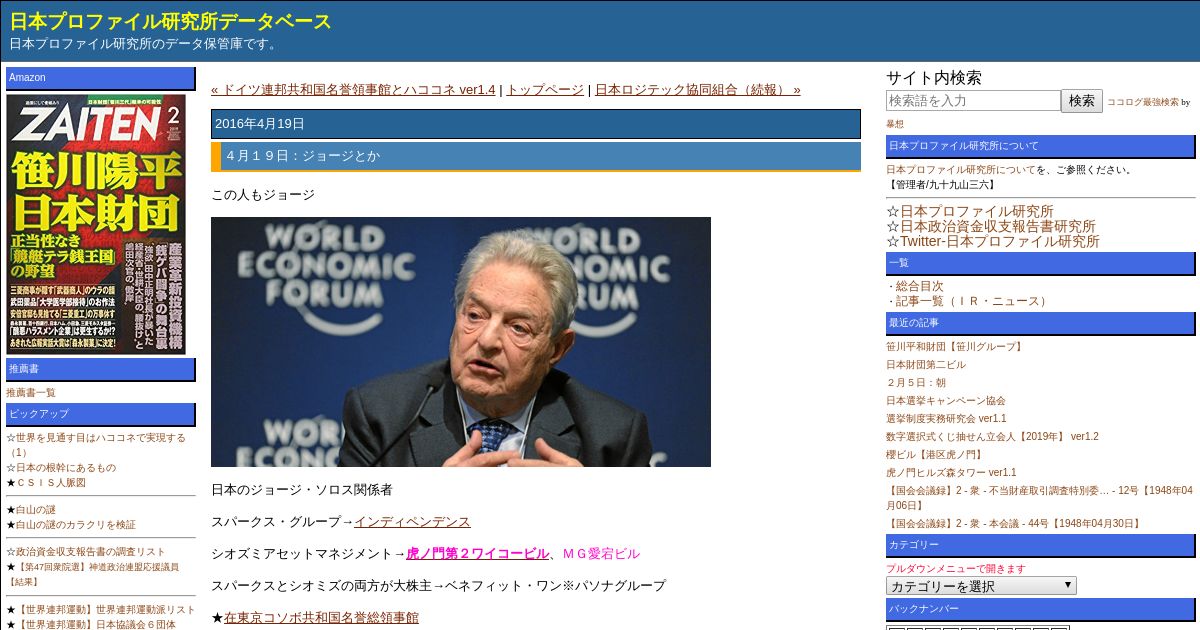
Task: Click the World Economic Forum photo
Action: [461, 342]
